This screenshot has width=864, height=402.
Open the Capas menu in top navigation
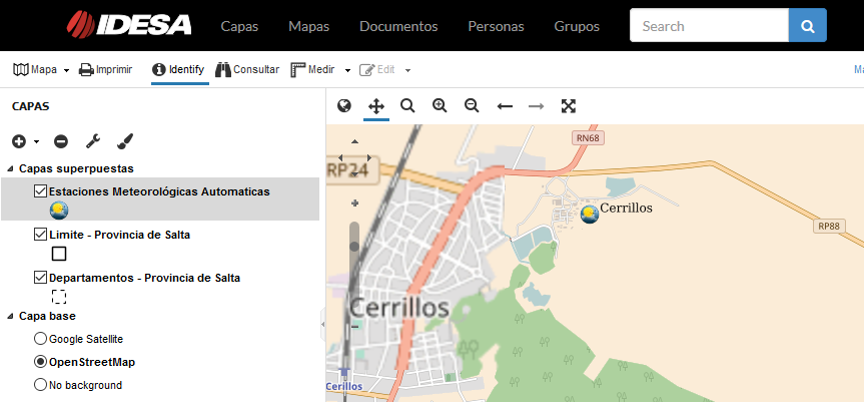tap(239, 26)
